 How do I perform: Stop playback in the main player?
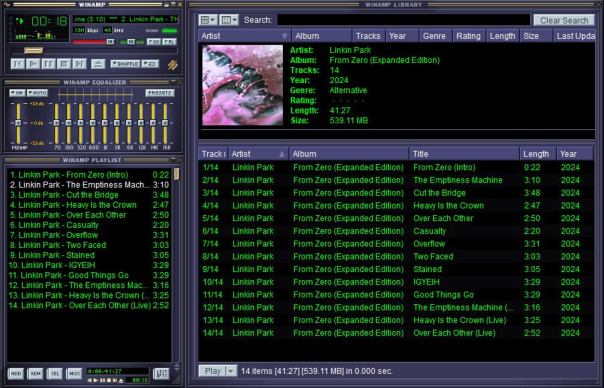click(64, 64)
